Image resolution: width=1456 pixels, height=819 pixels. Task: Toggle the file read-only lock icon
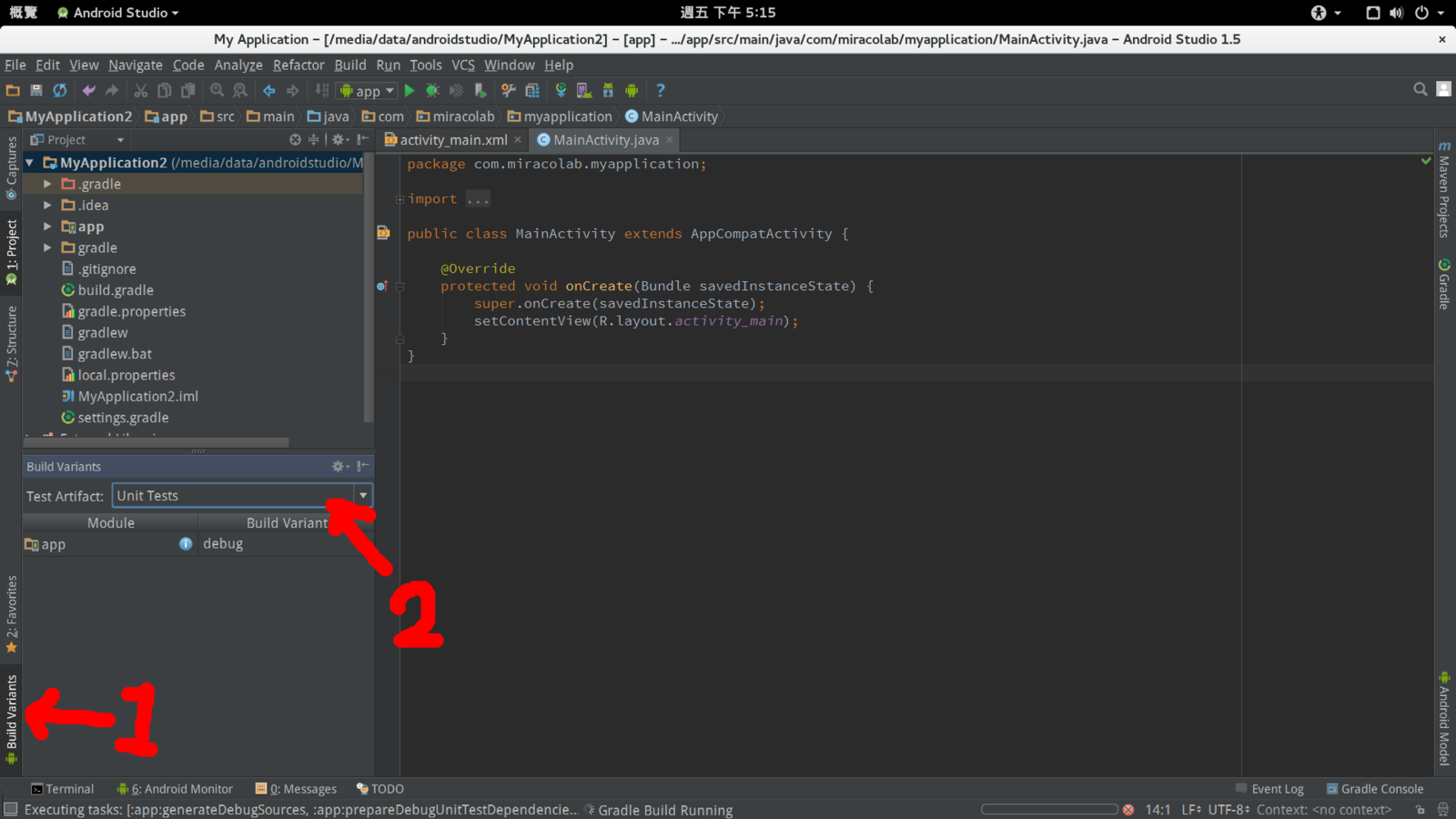point(1420,809)
